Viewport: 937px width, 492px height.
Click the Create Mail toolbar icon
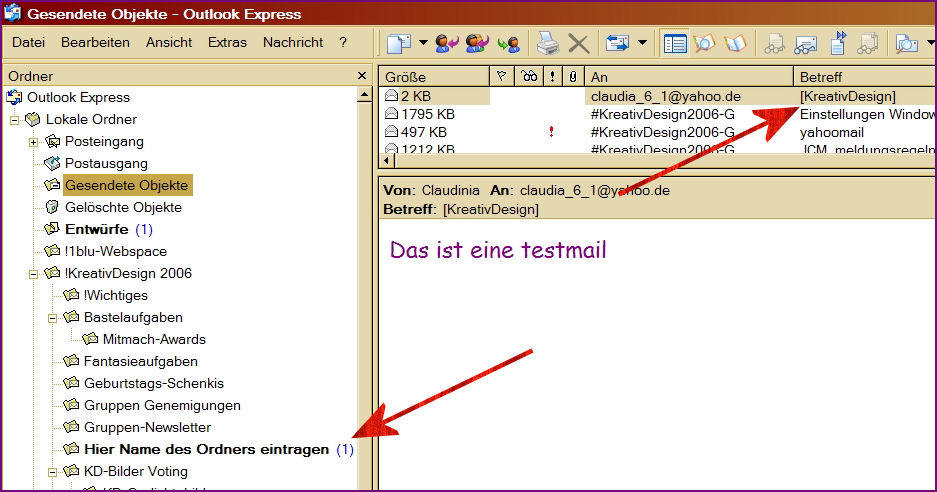[399, 43]
